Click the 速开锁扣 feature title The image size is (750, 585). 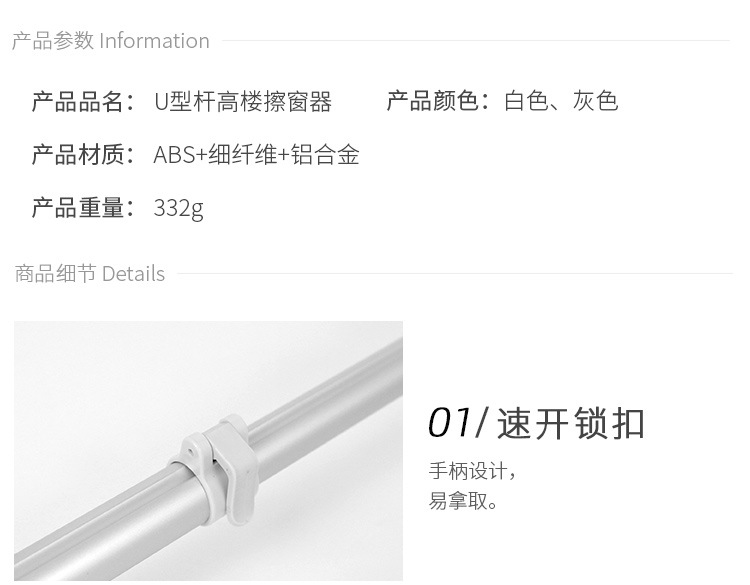click(571, 423)
